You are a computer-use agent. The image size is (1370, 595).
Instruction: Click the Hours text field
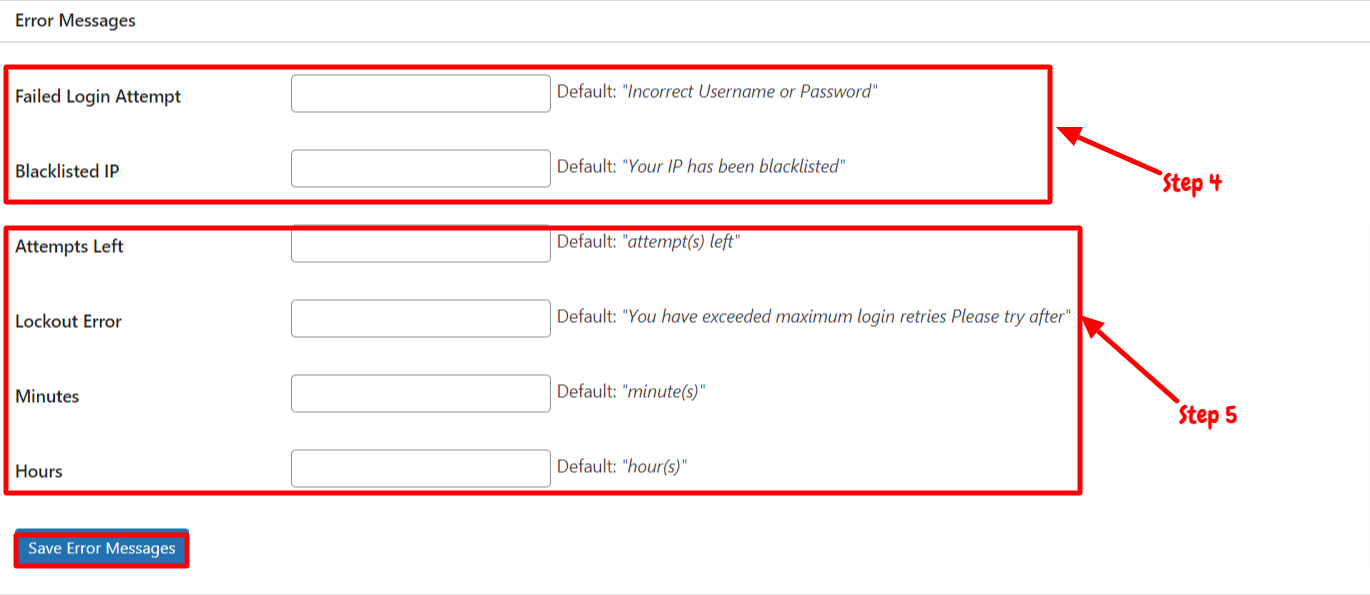(420, 469)
